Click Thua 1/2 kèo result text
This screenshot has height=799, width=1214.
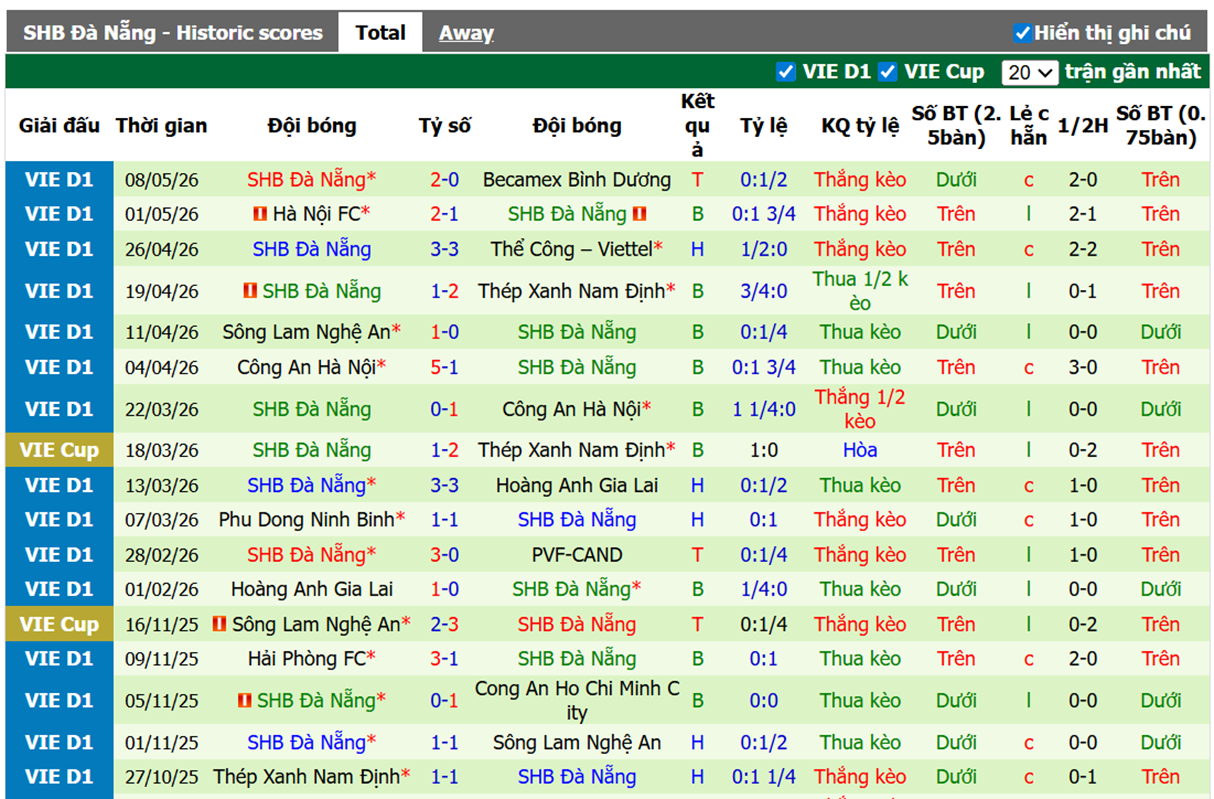pos(860,291)
